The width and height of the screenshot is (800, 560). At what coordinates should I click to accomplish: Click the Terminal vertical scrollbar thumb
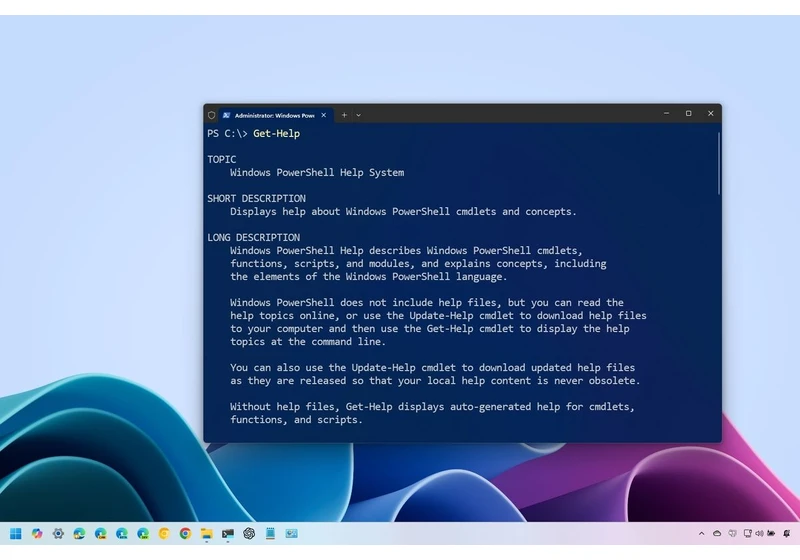(719, 163)
